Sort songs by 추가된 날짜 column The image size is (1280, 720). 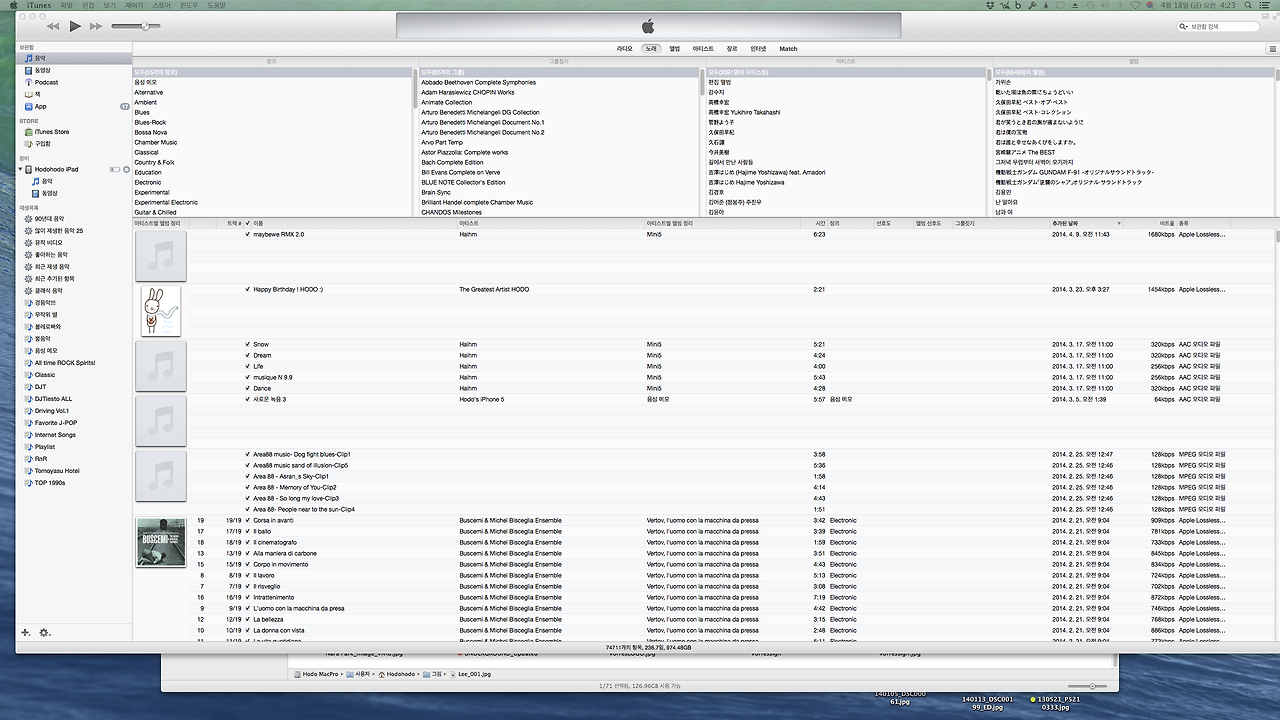(1086, 223)
